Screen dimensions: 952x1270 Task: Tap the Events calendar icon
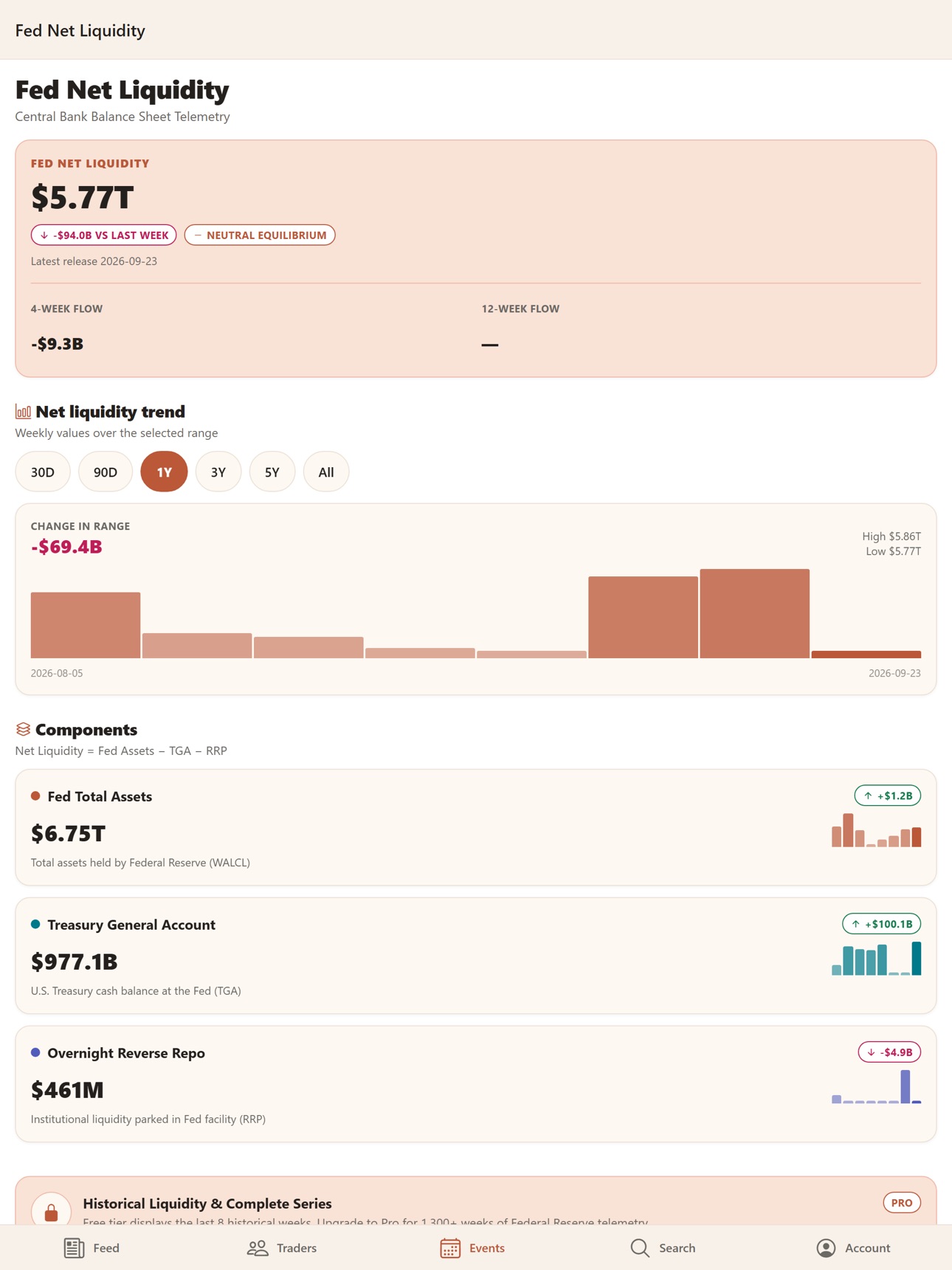450,1248
